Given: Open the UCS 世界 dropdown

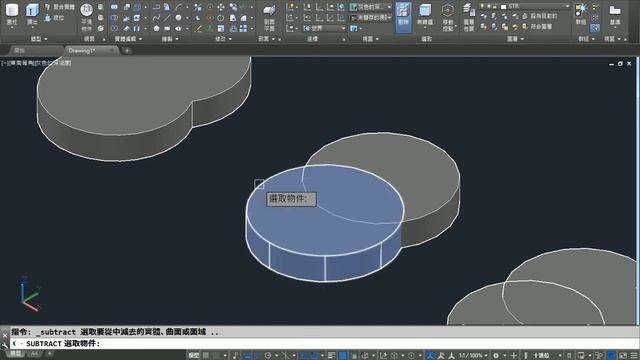Looking at the screenshot, I should tap(324, 29).
